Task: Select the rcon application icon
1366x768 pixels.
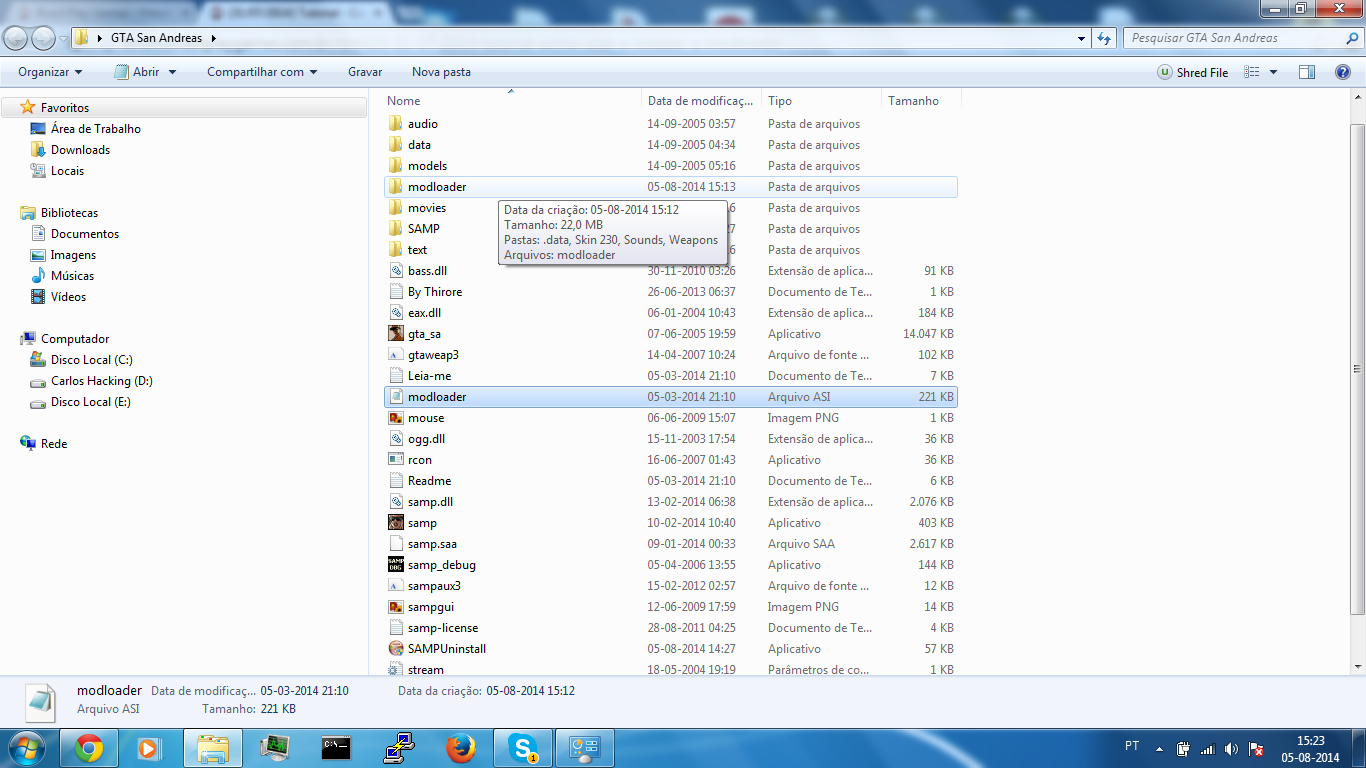Action: [x=396, y=460]
